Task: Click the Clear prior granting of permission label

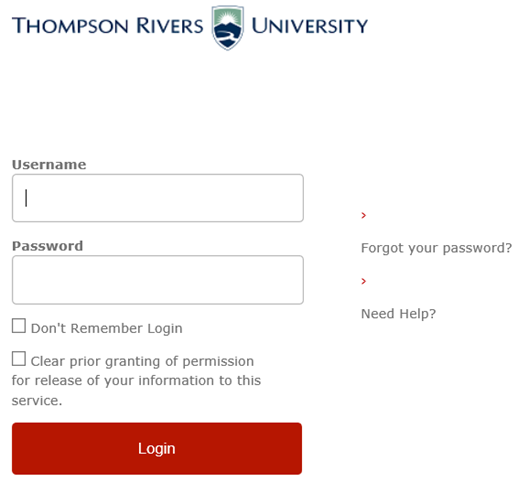Action: point(142,361)
